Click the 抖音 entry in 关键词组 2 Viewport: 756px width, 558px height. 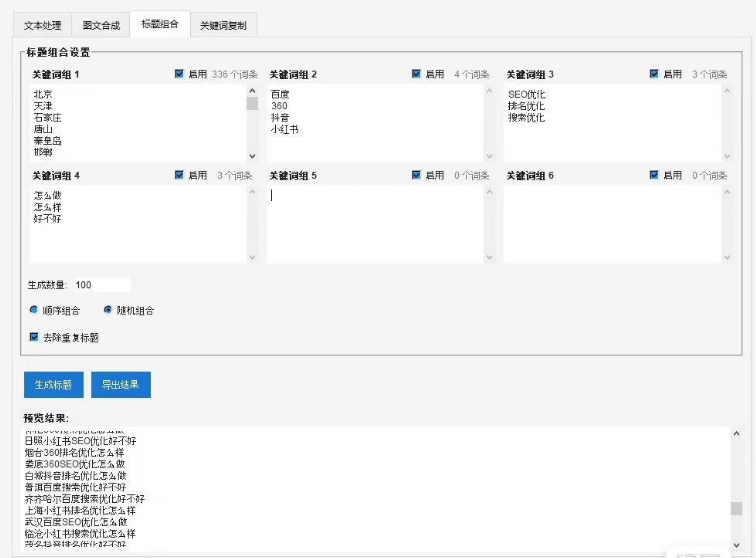click(x=280, y=117)
